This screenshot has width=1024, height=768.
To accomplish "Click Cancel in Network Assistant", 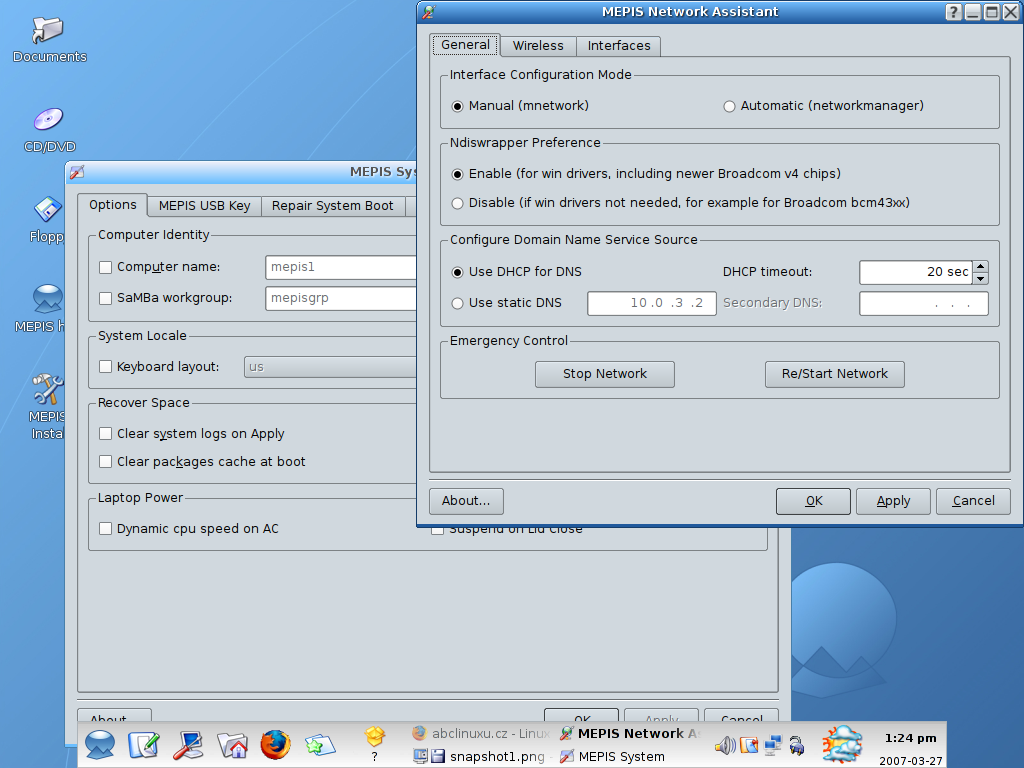I will pos(973,501).
